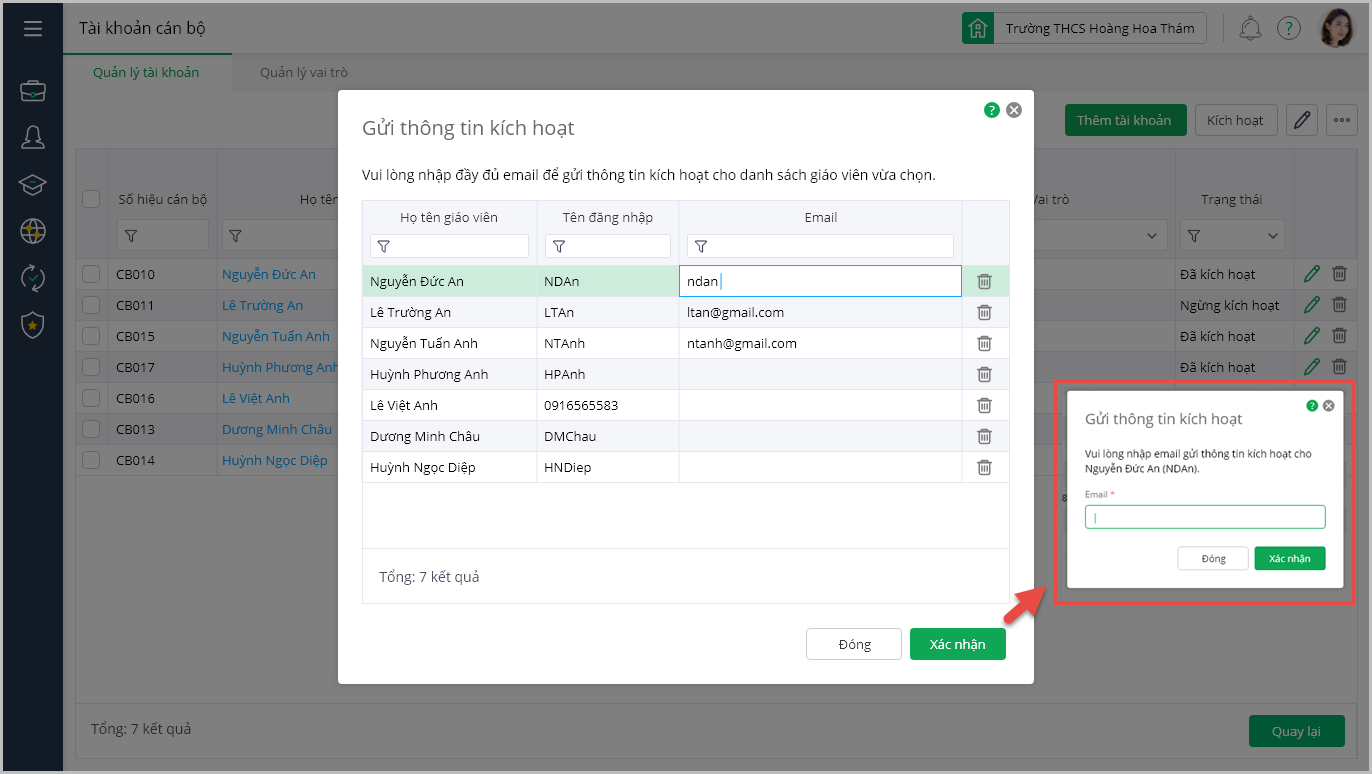
Task: Open the graduation cap sidebar section
Action: click(x=33, y=185)
